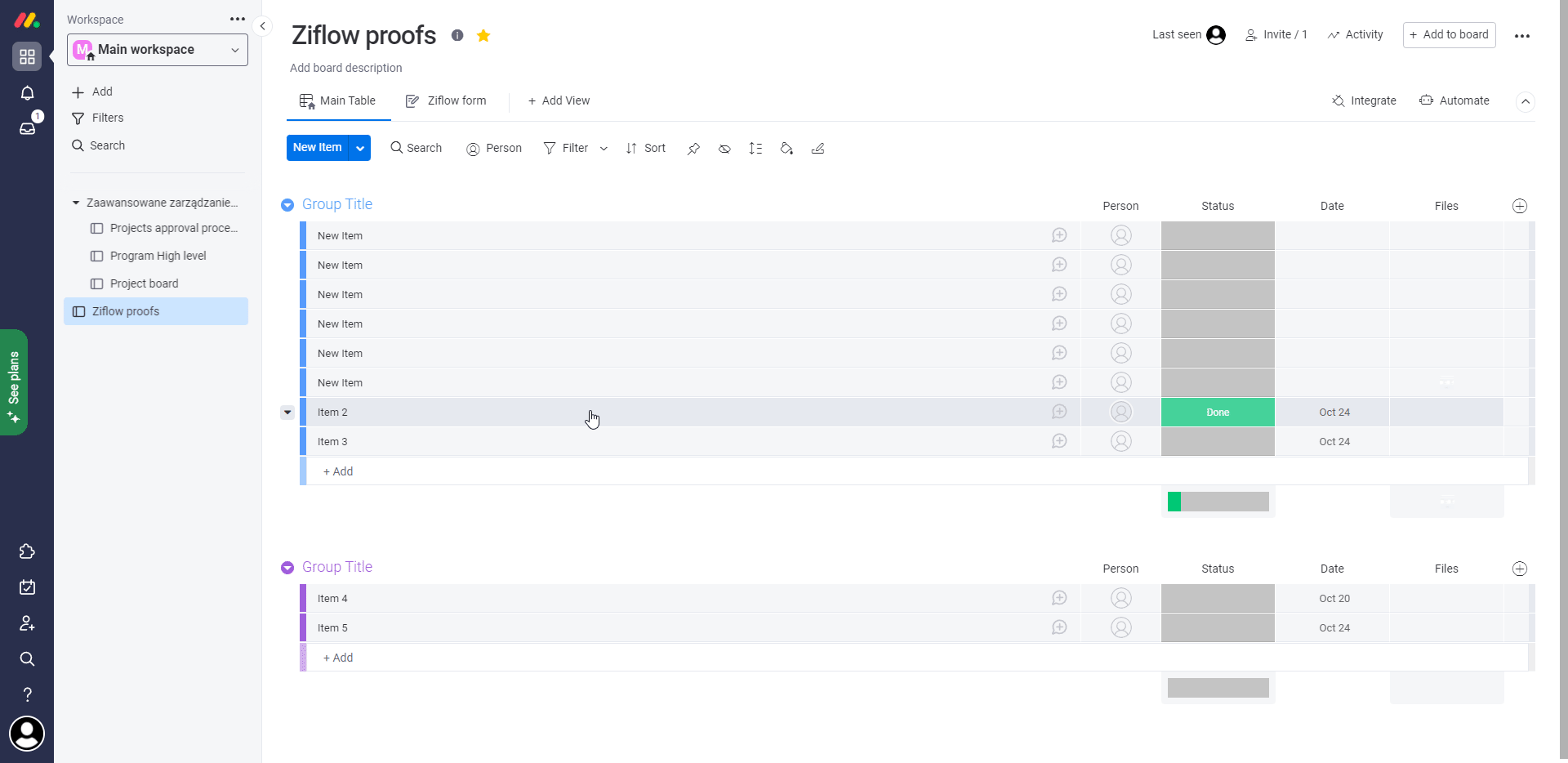Open the inbox icon with badge
This screenshot has height=763, width=1568.
tap(27, 128)
